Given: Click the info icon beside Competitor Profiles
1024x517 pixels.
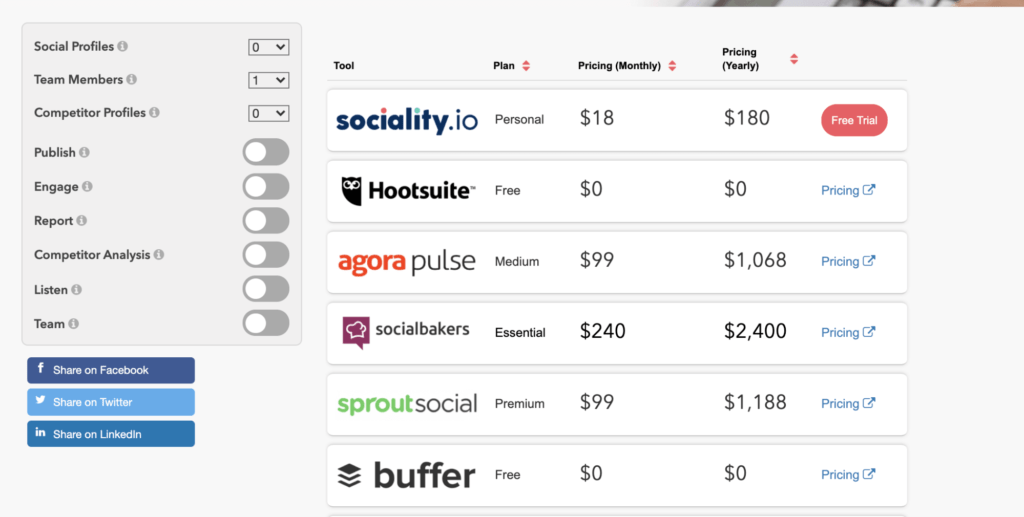Looking at the screenshot, I should click(x=154, y=113).
